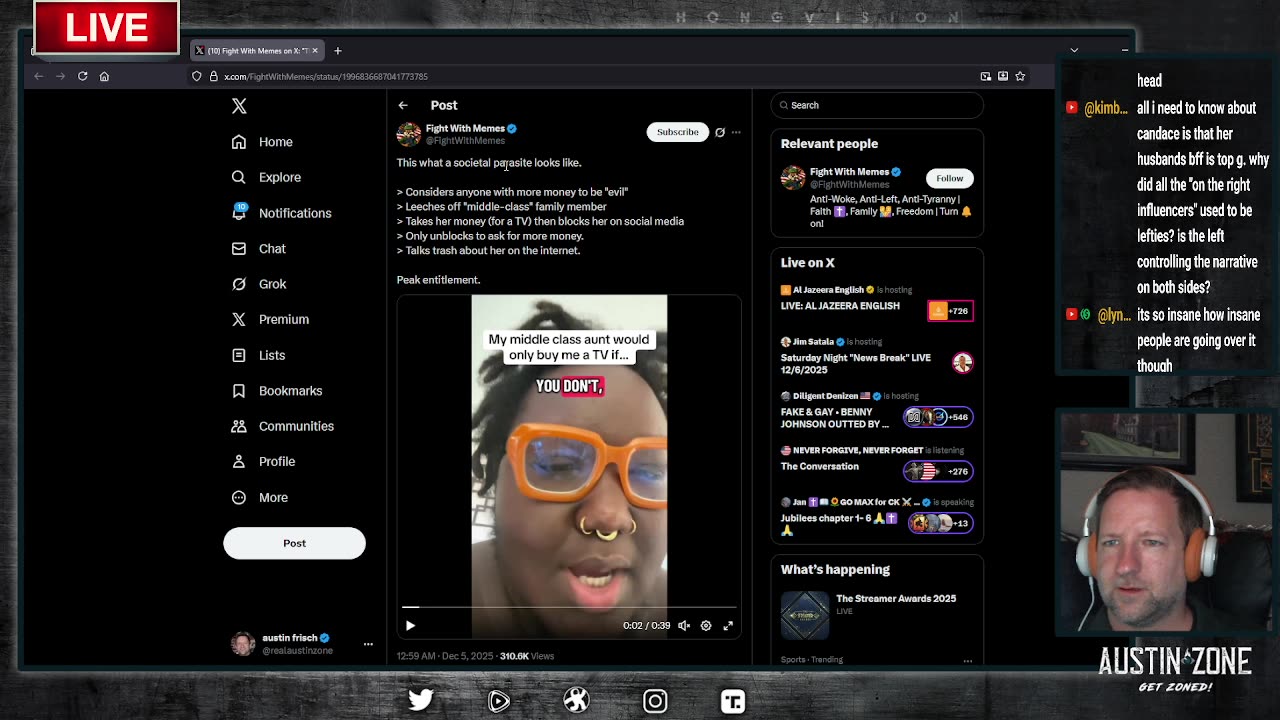Image resolution: width=1280 pixels, height=720 pixels.
Task: Play the video with the play button
Action: coord(410,626)
